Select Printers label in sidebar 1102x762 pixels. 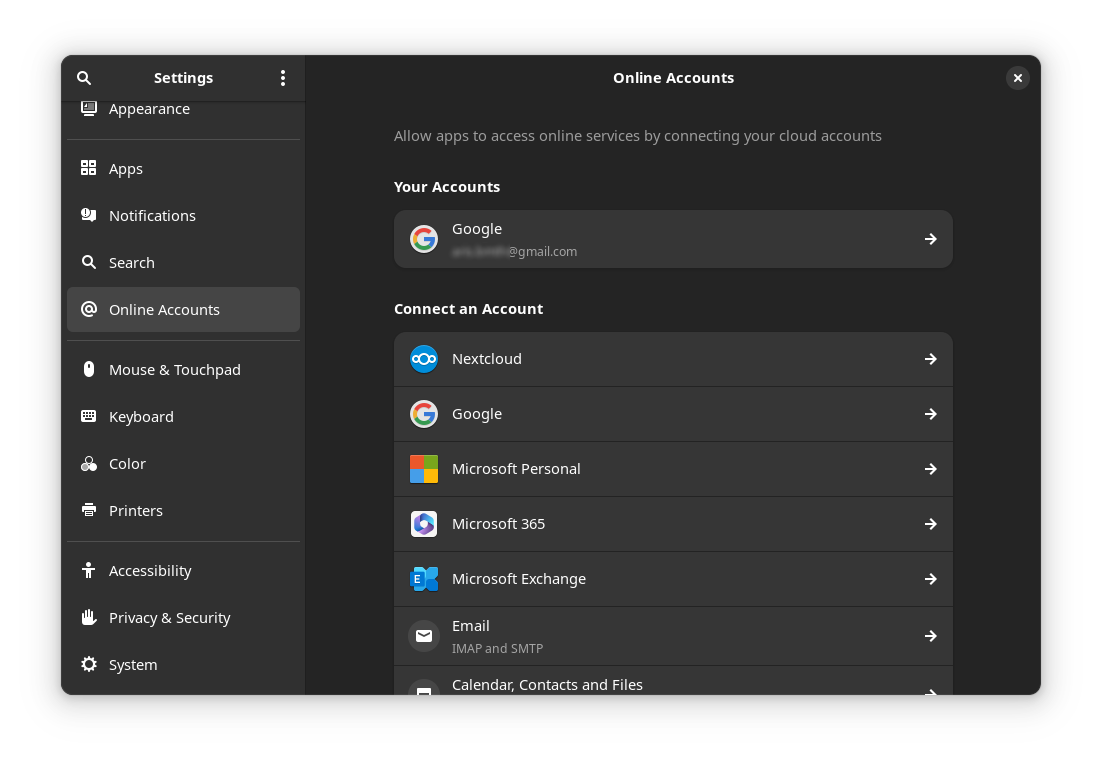(136, 511)
